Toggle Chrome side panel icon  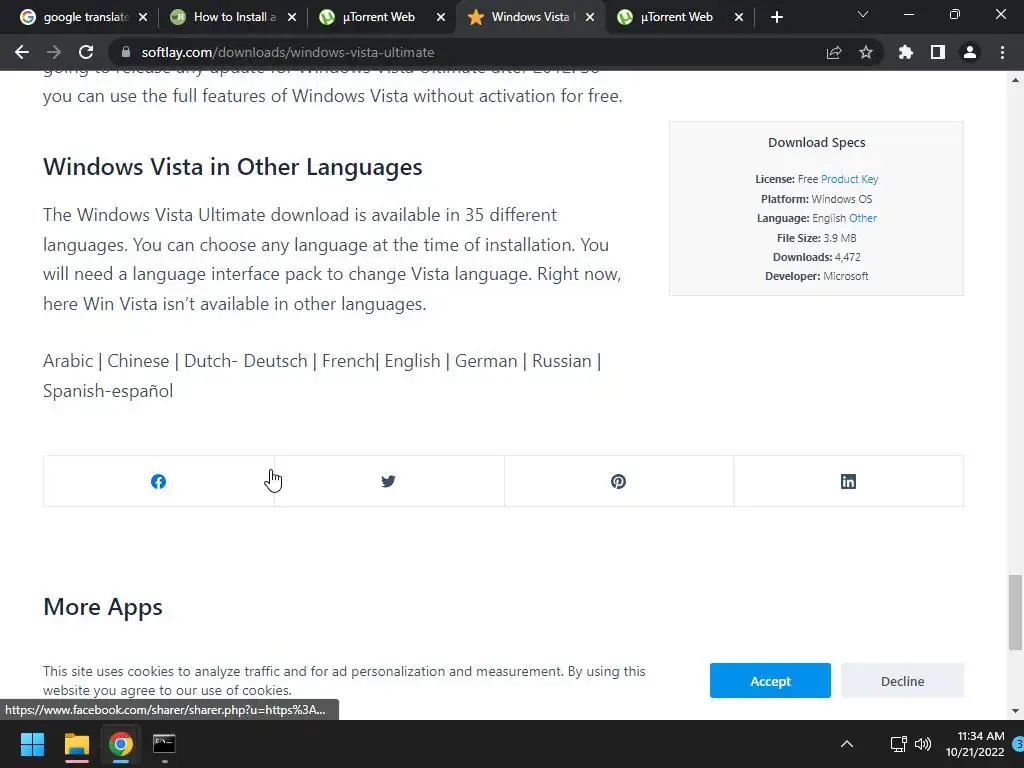pyautogui.click(x=938, y=52)
